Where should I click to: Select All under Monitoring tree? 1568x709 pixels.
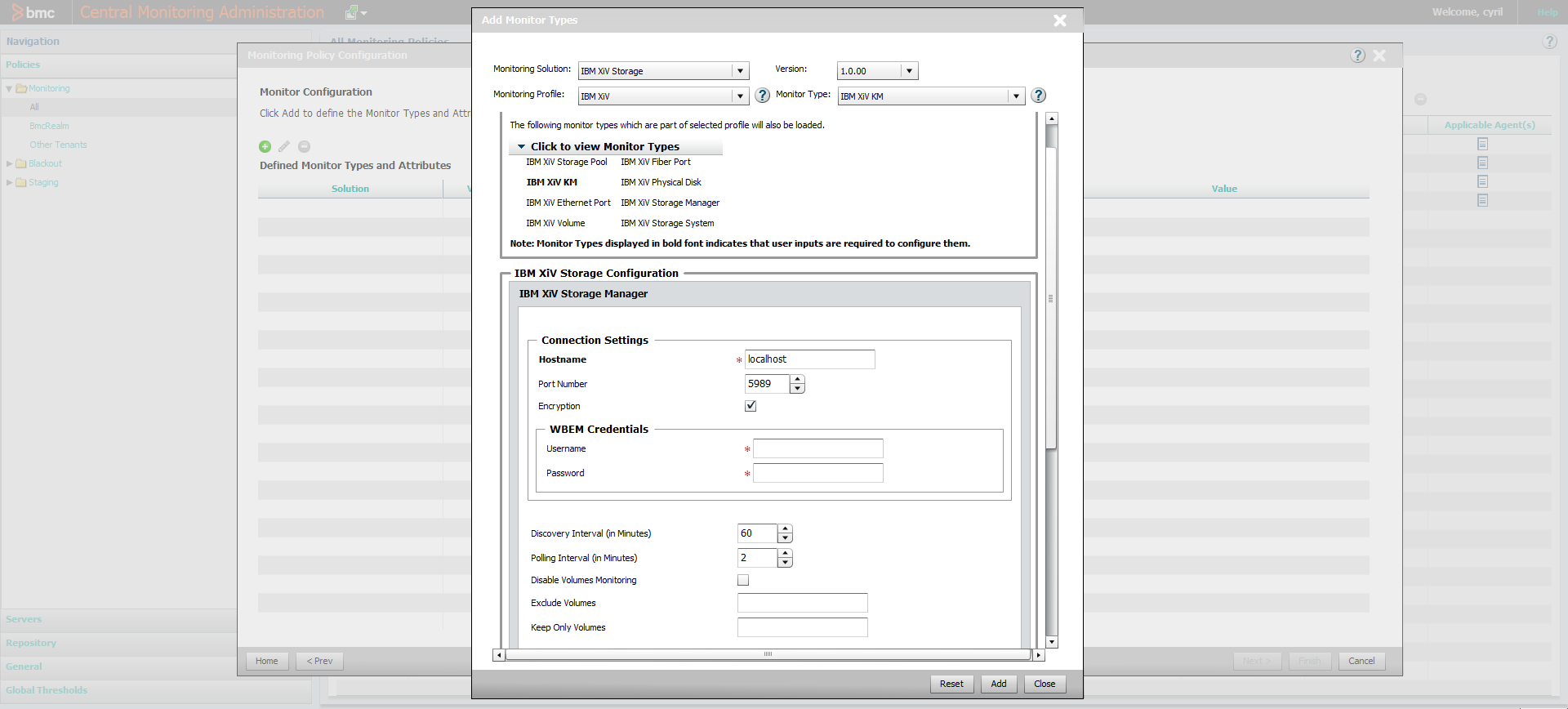[x=34, y=107]
